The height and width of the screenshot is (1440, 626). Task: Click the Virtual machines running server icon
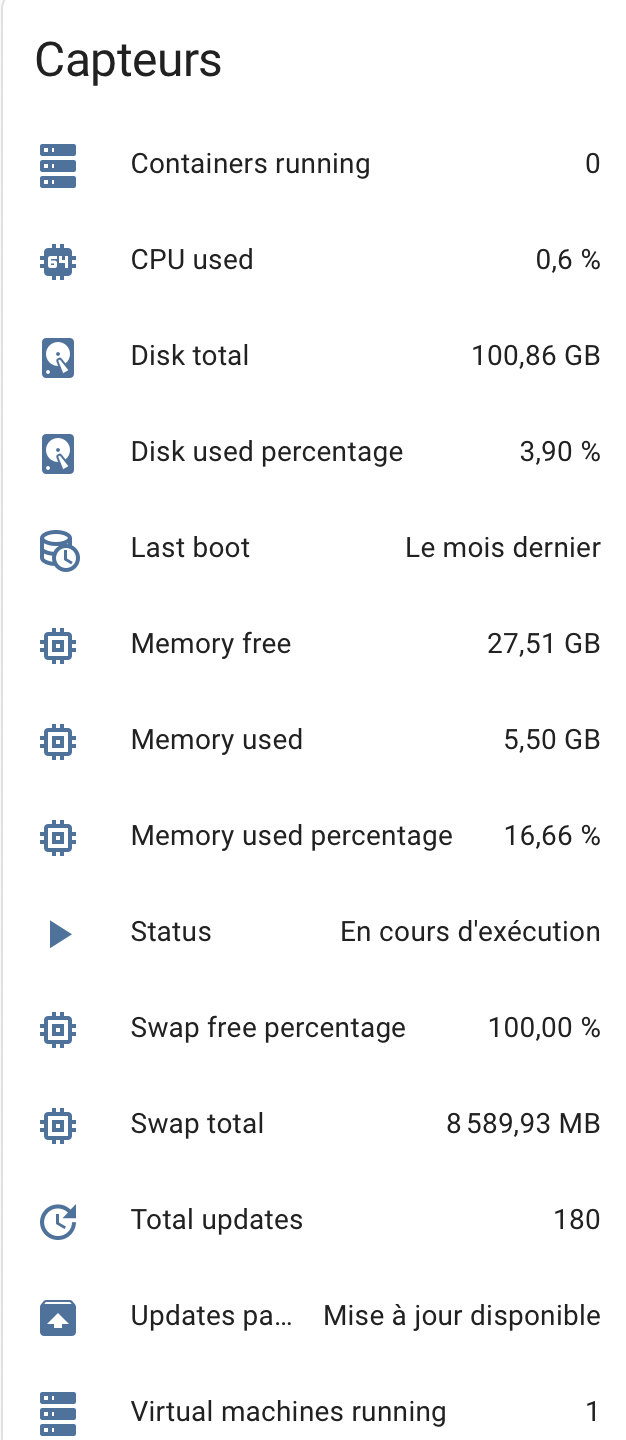[58, 1413]
